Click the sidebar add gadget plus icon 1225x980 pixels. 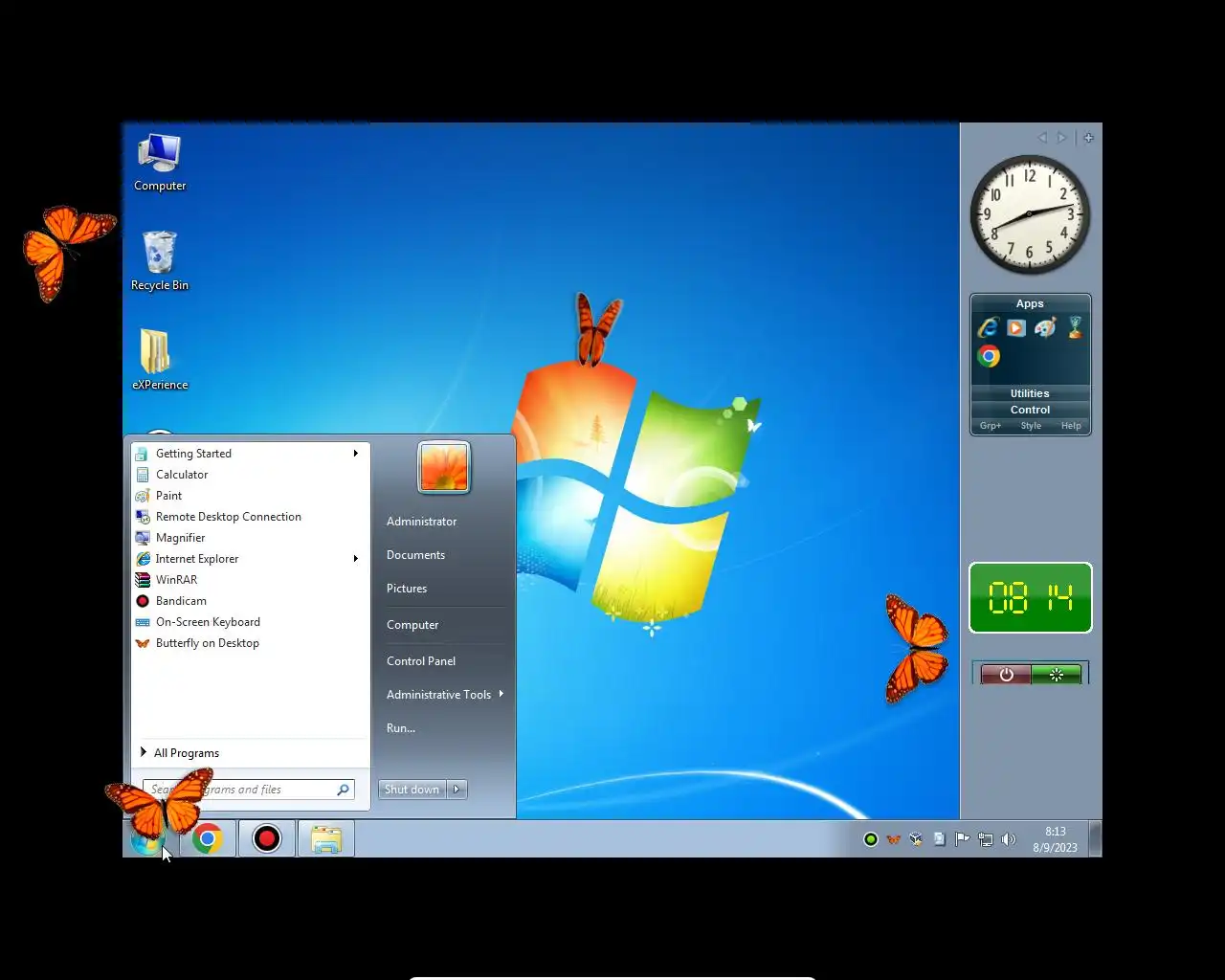click(1088, 138)
